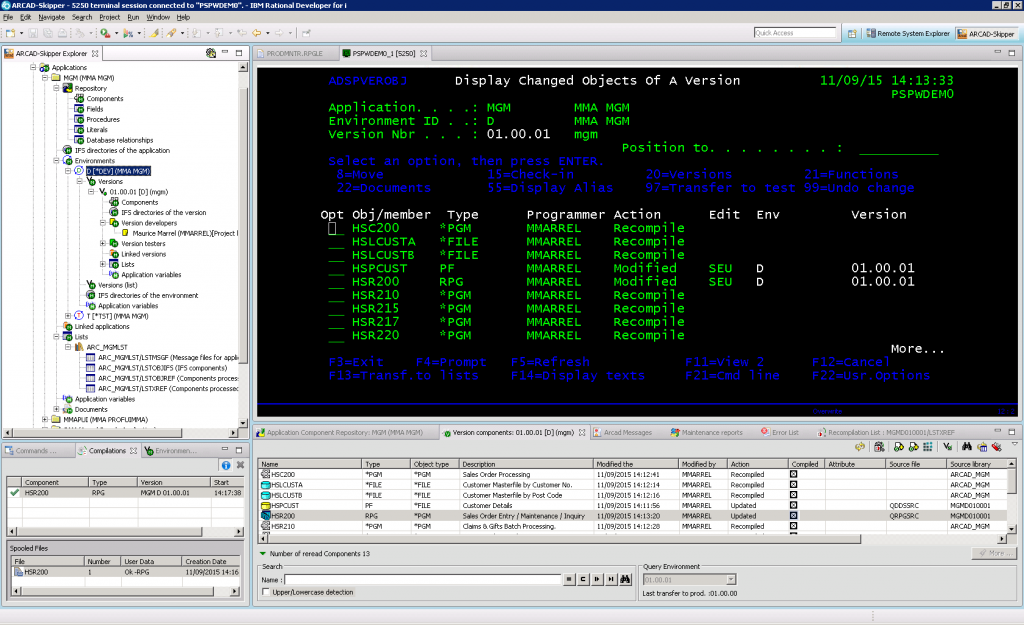The width and height of the screenshot is (1024, 625).
Task: Switch to ARCAD-Skipper perspective button
Action: [x=985, y=33]
